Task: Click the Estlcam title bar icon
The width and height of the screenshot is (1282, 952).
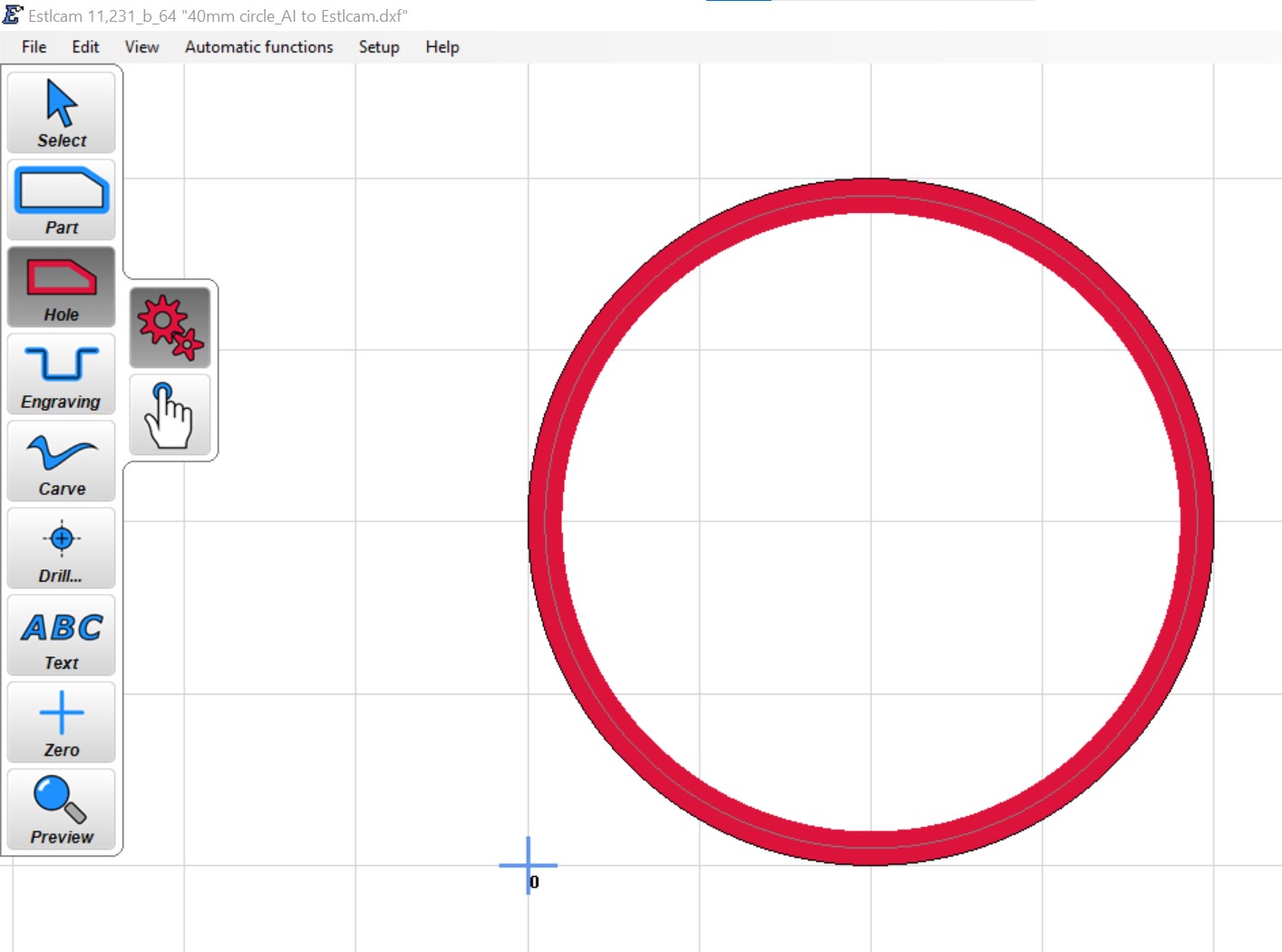Action: click(13, 15)
